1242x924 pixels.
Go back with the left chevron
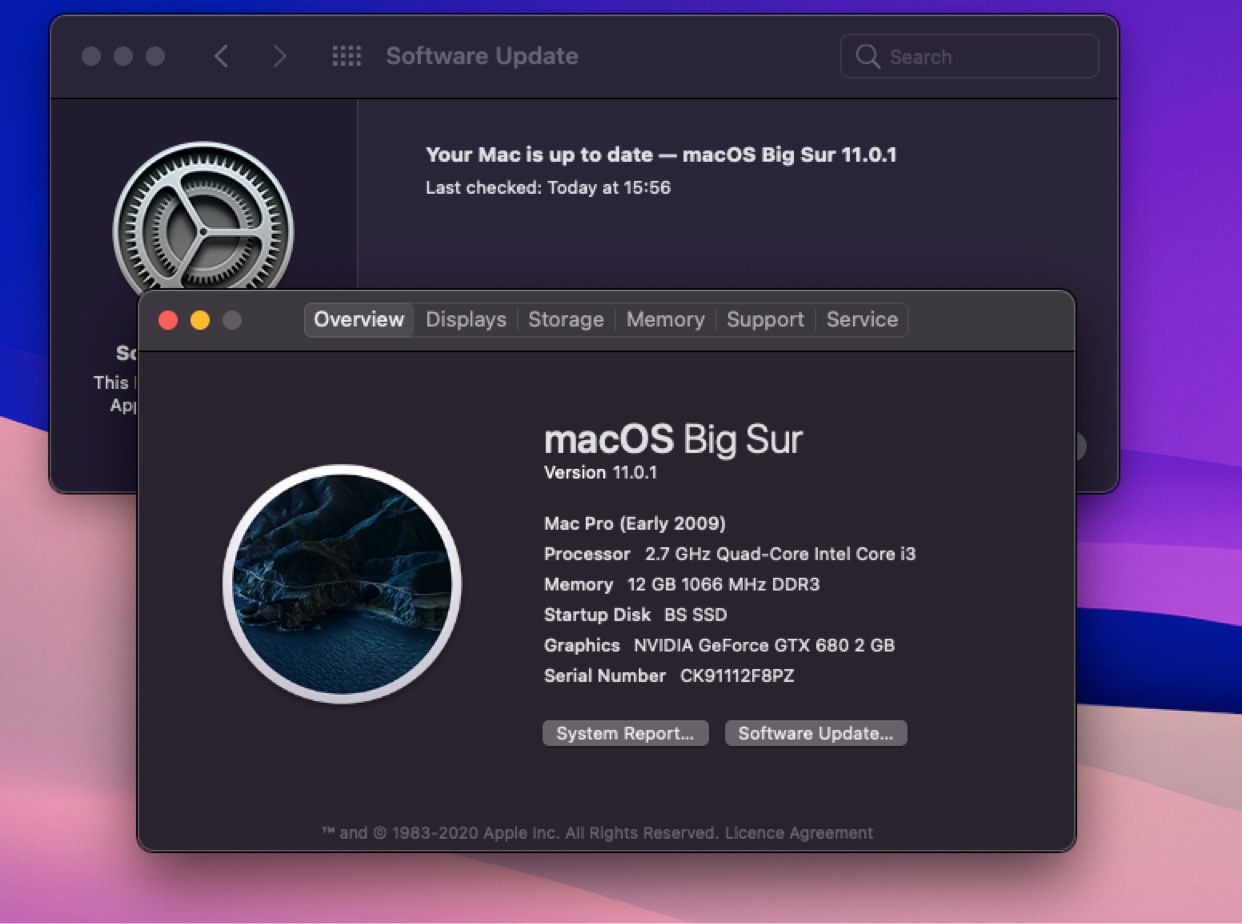pyautogui.click(x=221, y=56)
